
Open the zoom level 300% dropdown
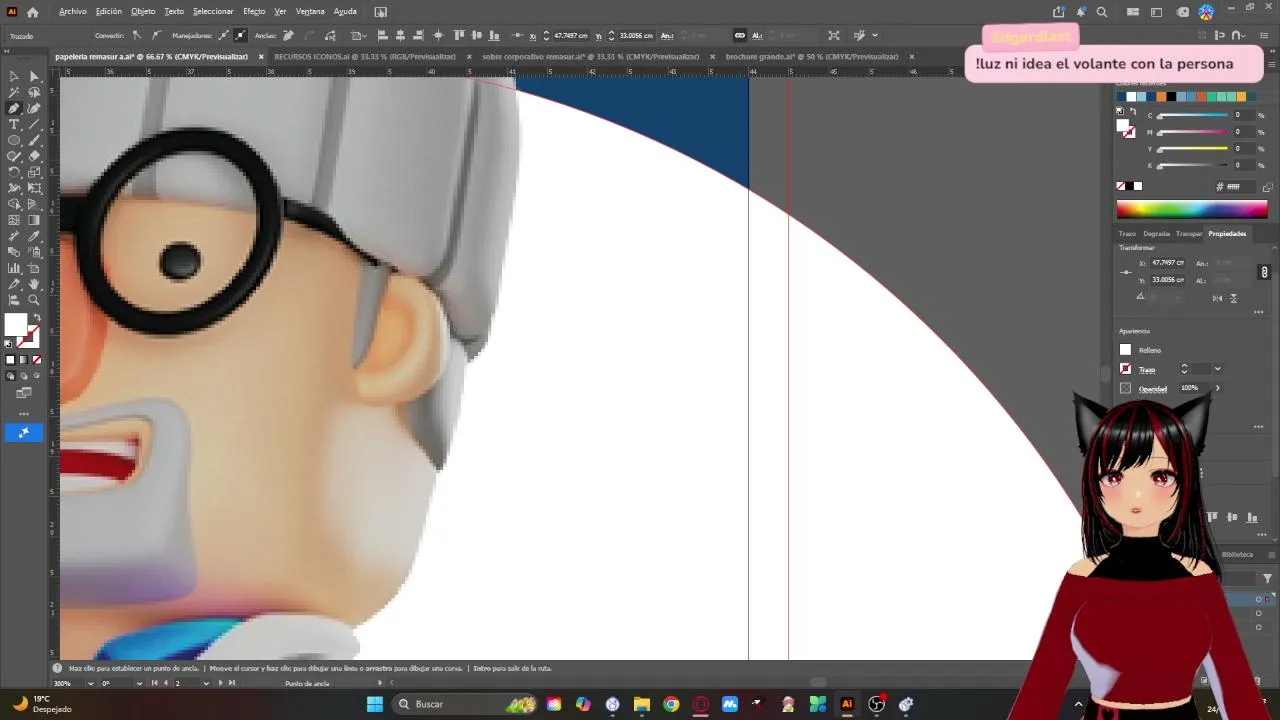(89, 683)
